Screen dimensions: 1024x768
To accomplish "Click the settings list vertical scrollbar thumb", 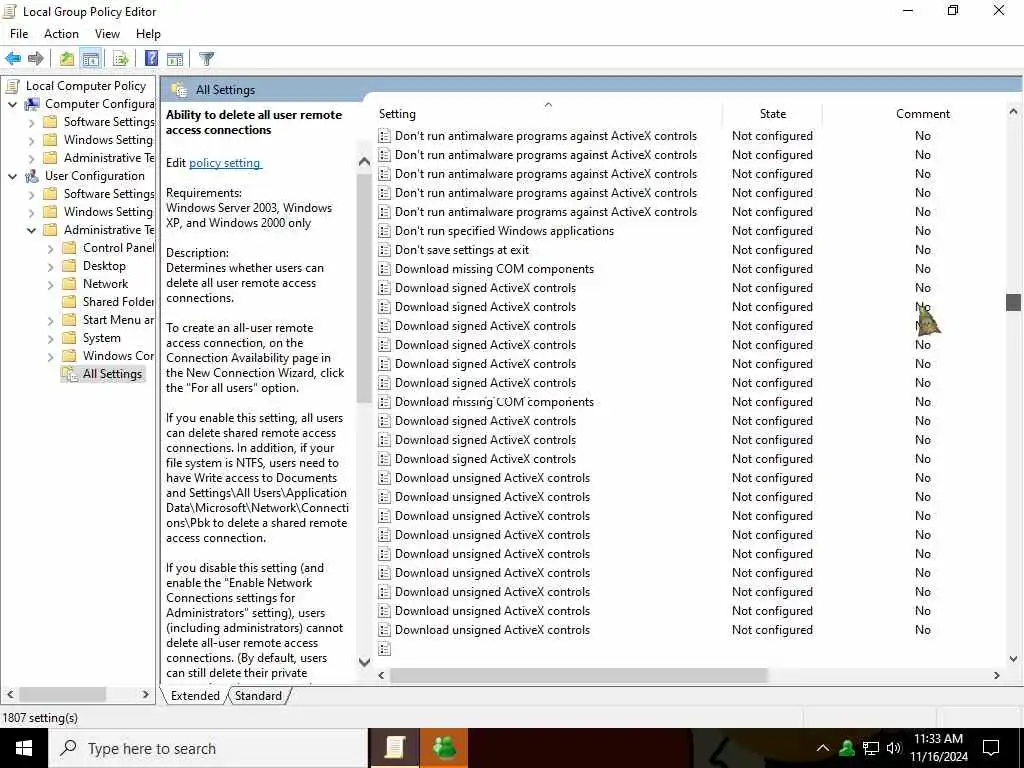I will tap(1013, 302).
